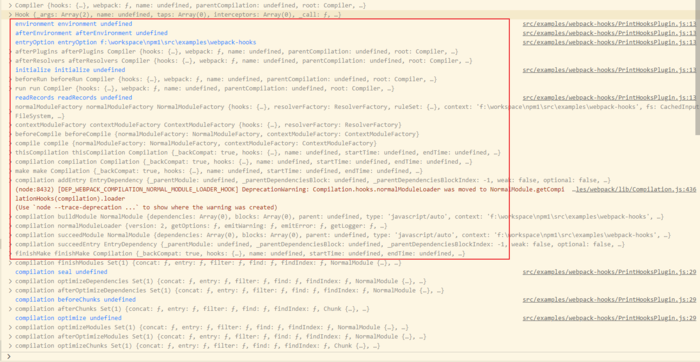This screenshot has height=362, width=700.
Task: Click the console input prompt at bottom
Action: coord(348,356)
